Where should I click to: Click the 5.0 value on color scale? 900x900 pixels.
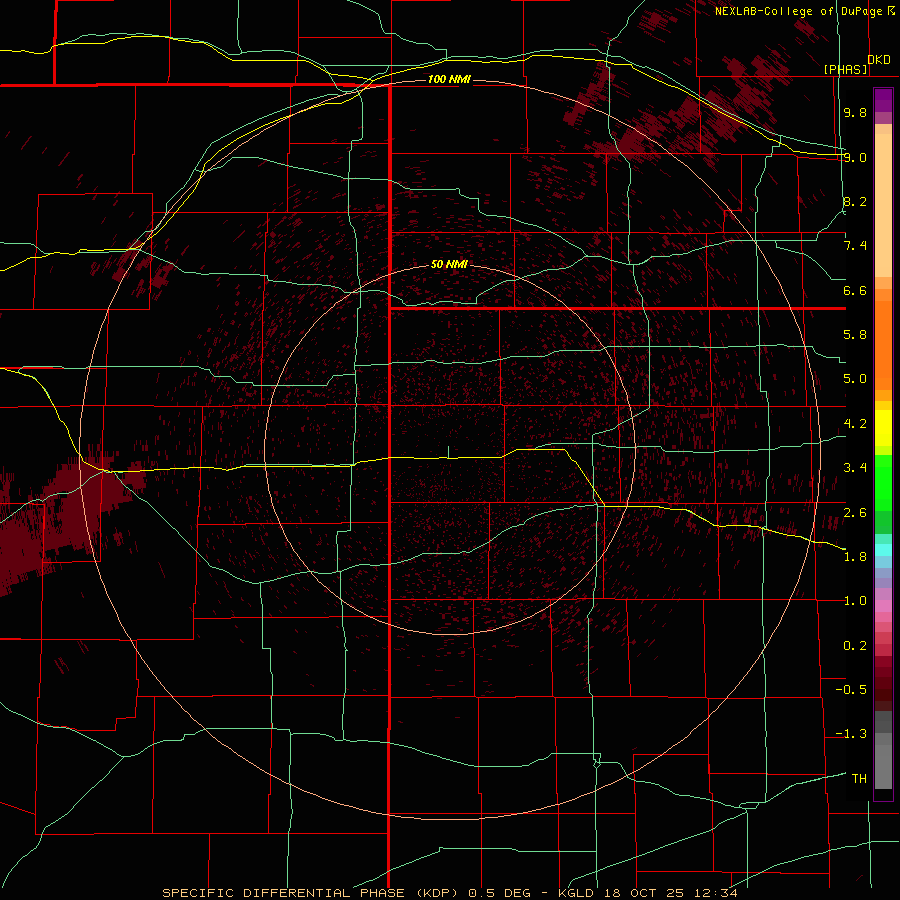[855, 379]
